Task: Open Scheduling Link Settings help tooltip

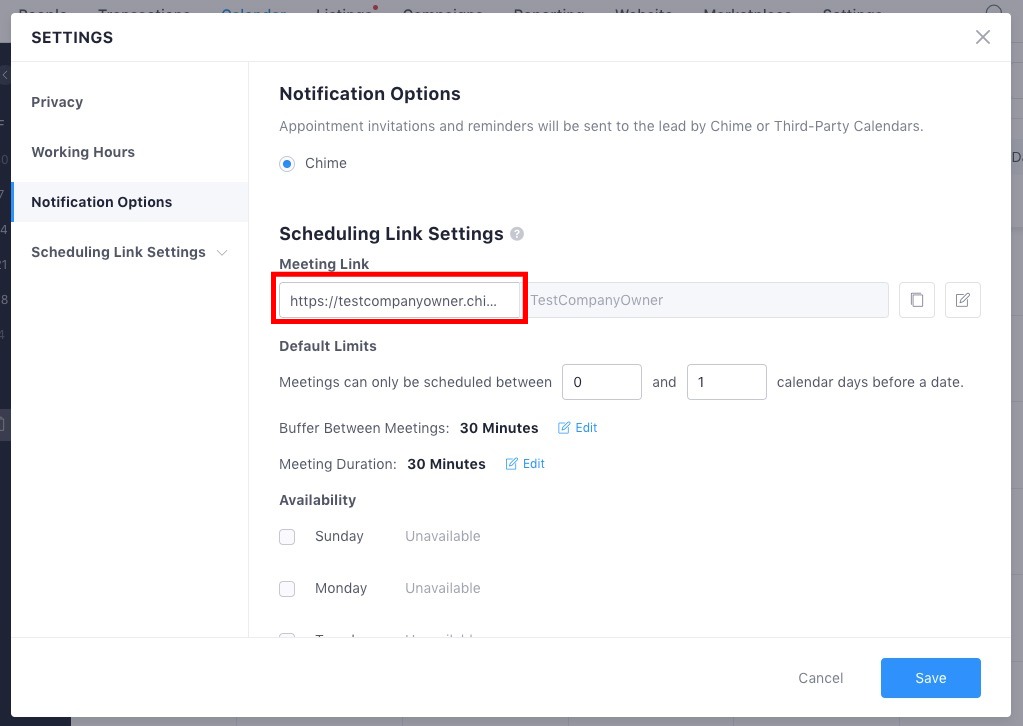Action: click(x=517, y=234)
